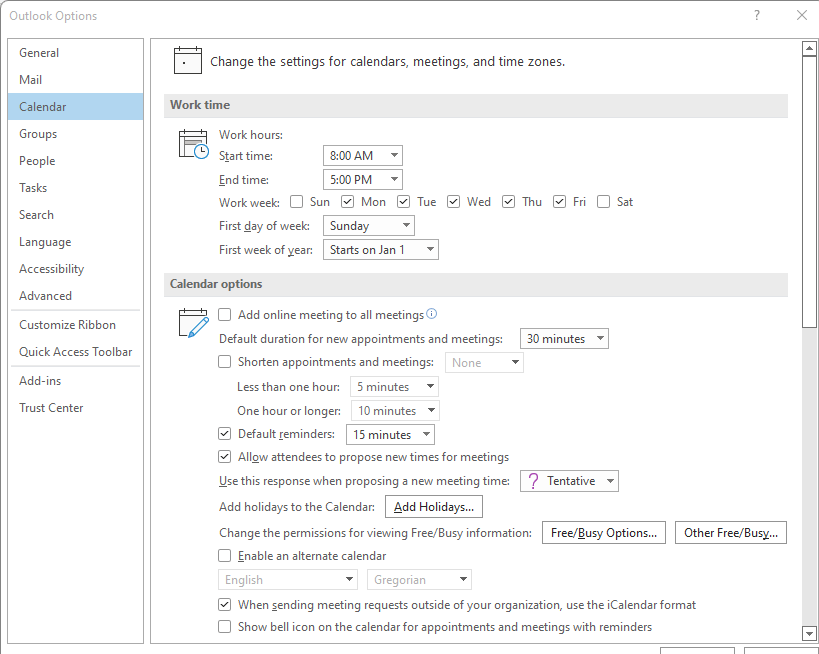Enable Show bell icon on calendar
Viewport: 819px width, 654px height.
225,626
